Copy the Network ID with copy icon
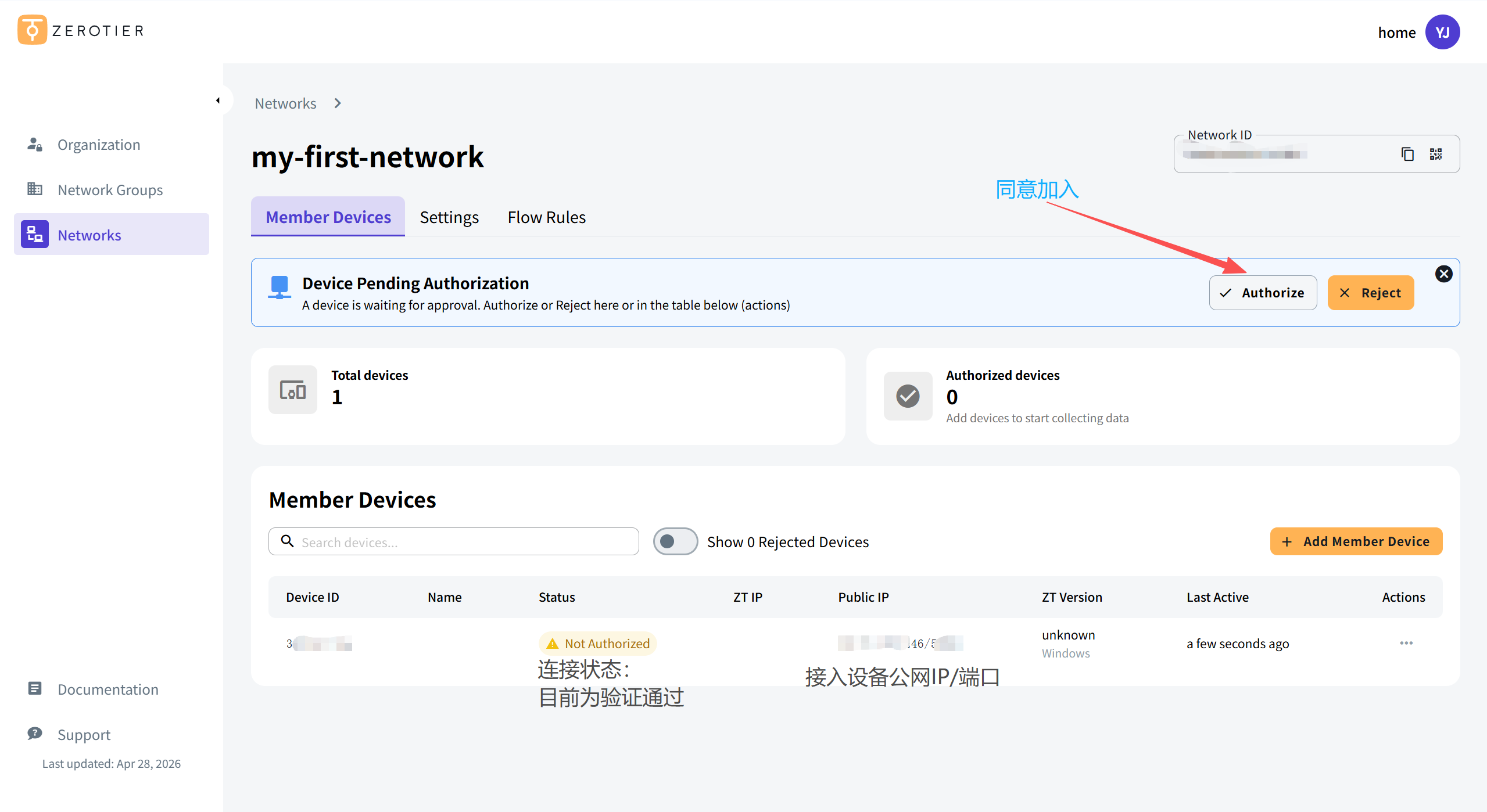Screen dimensions: 1487x812 click(x=1407, y=154)
